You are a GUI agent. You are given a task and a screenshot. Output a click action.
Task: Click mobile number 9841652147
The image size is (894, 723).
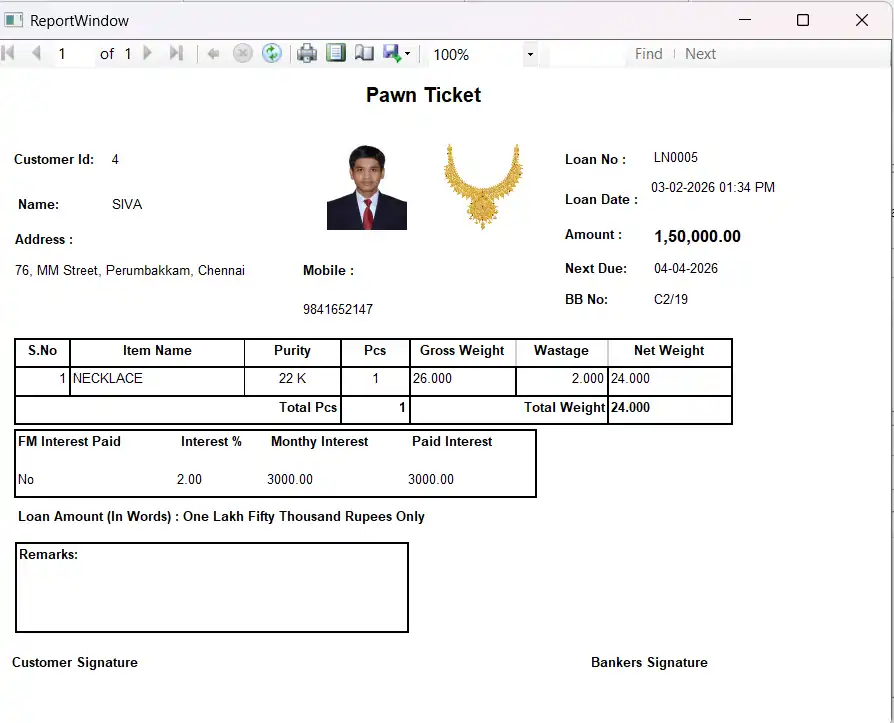coord(338,309)
